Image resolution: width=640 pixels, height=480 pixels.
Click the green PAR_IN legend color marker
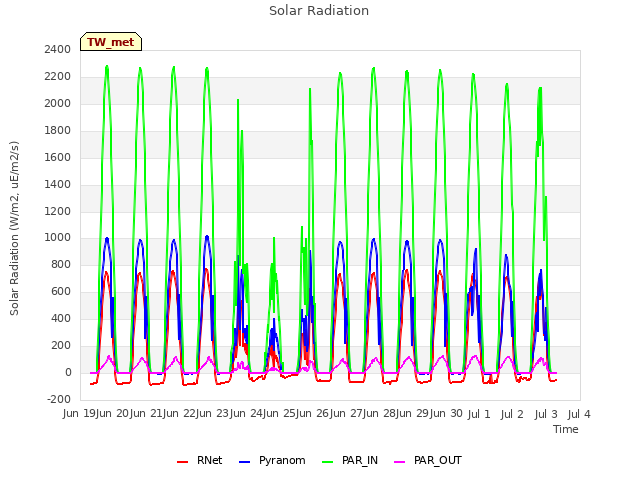coord(328,462)
